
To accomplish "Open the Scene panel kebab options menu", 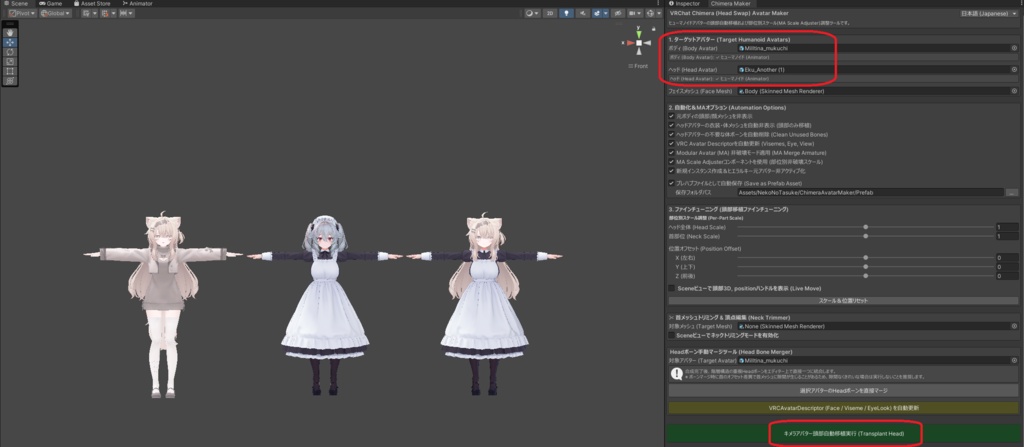I will click(x=659, y=3).
